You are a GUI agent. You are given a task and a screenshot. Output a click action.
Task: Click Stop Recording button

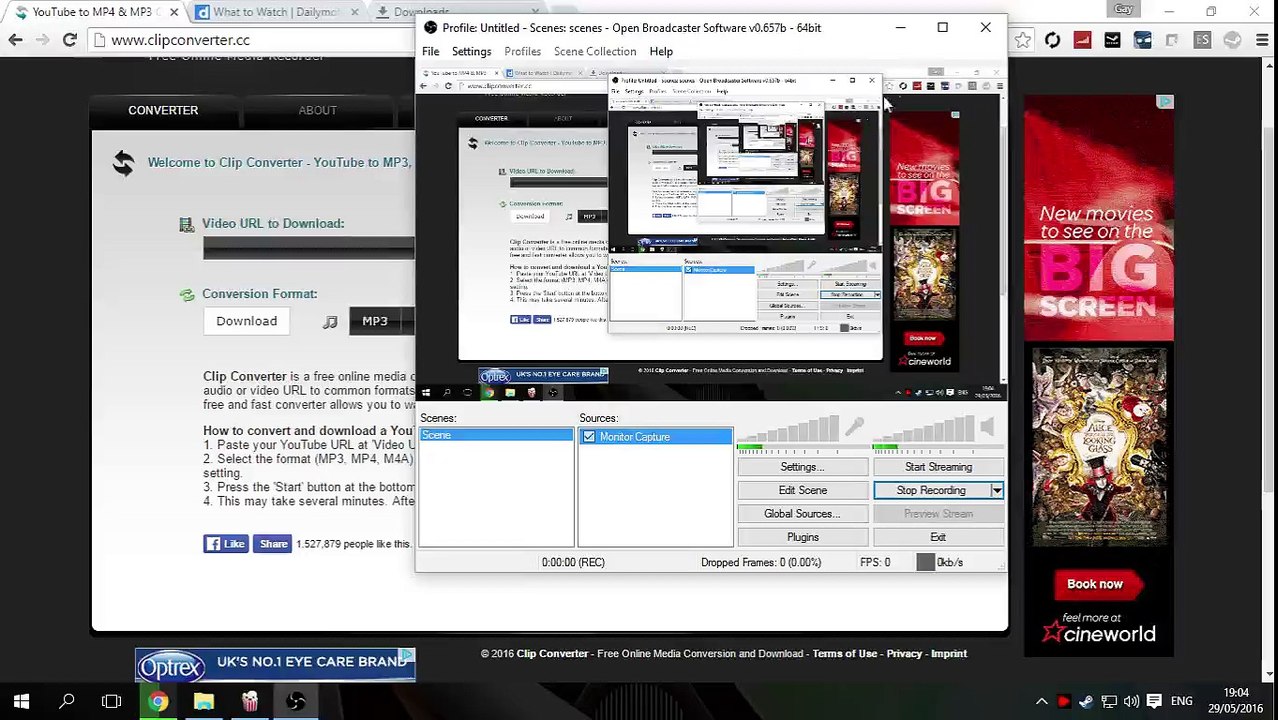pos(931,490)
